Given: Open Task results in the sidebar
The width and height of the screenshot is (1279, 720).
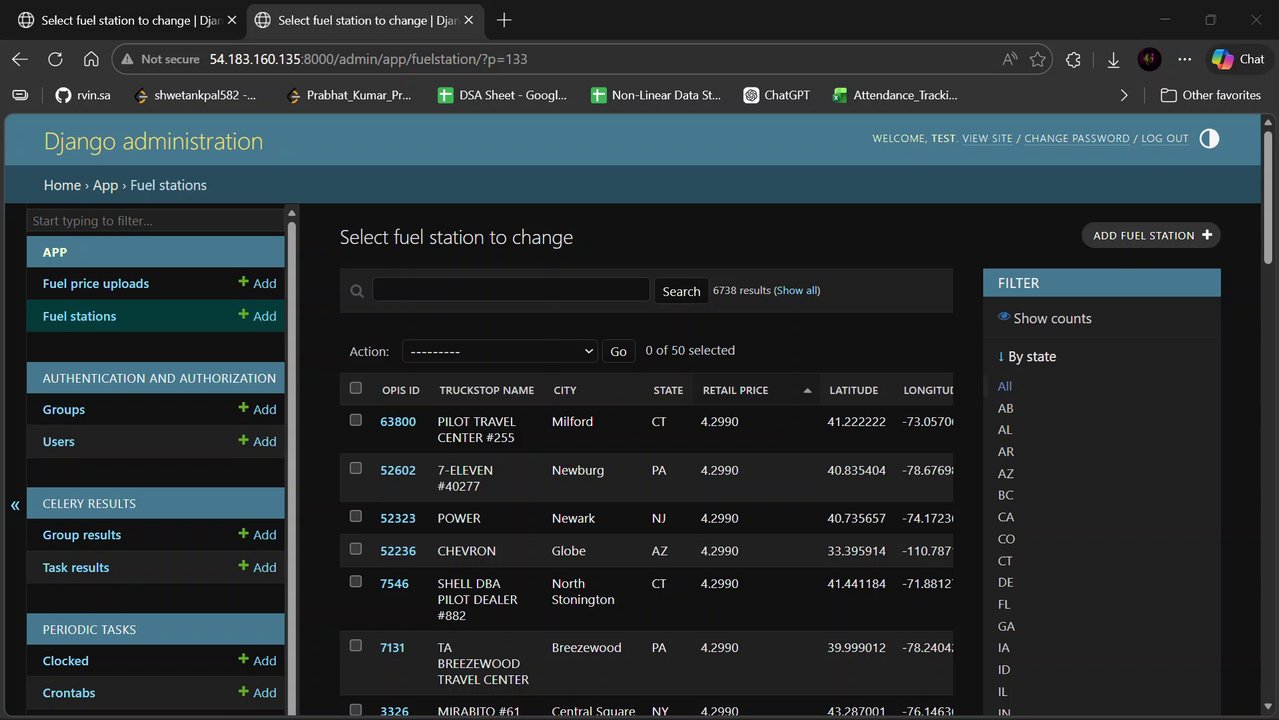Looking at the screenshot, I should (x=75, y=568).
